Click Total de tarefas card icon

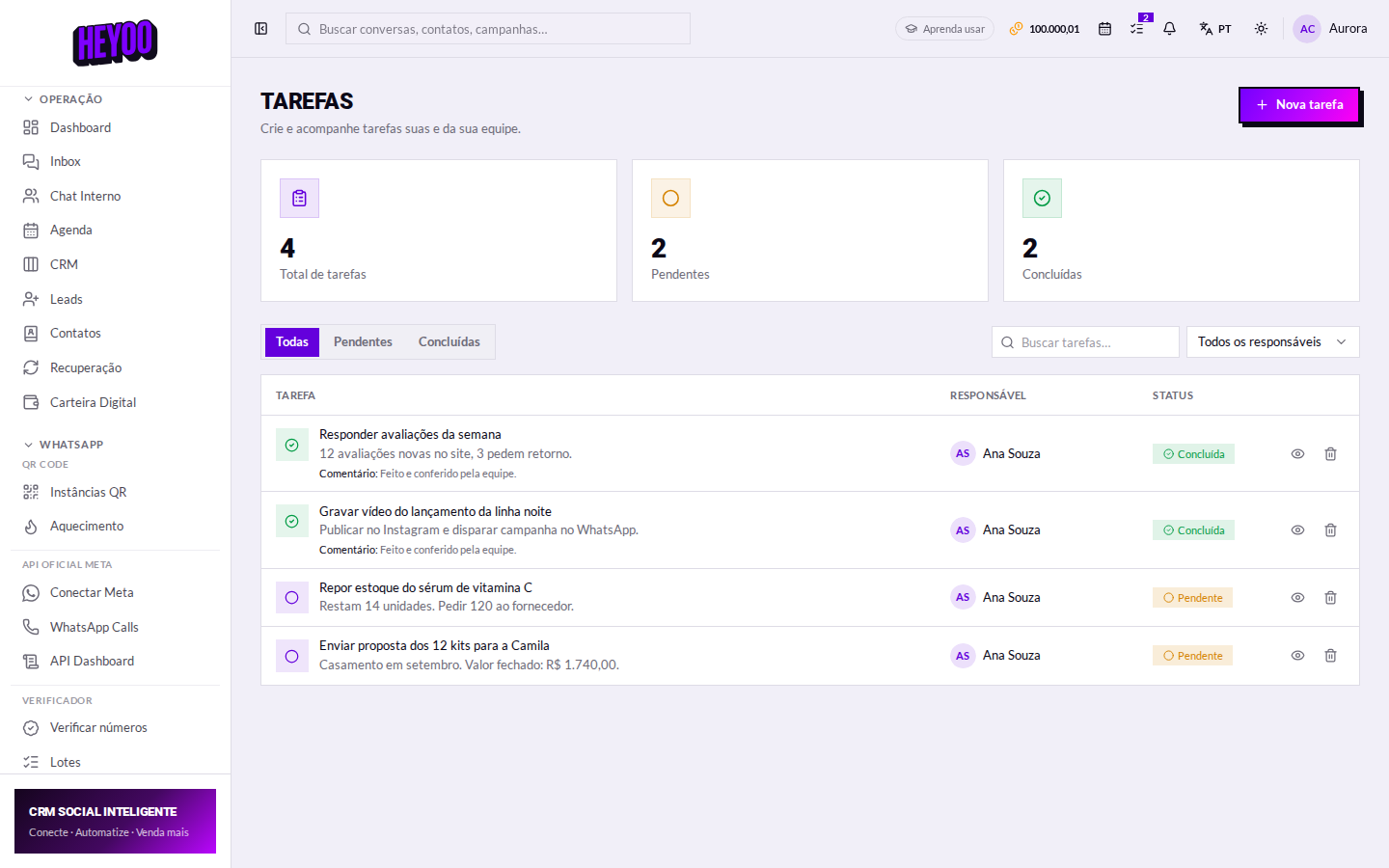point(299,198)
